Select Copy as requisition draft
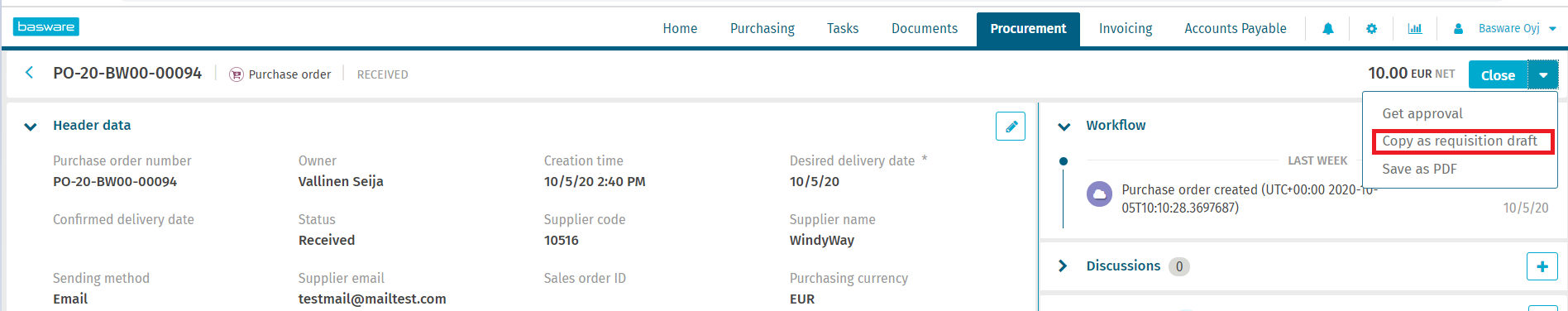This screenshot has height=311, width=1568. coord(1460,141)
